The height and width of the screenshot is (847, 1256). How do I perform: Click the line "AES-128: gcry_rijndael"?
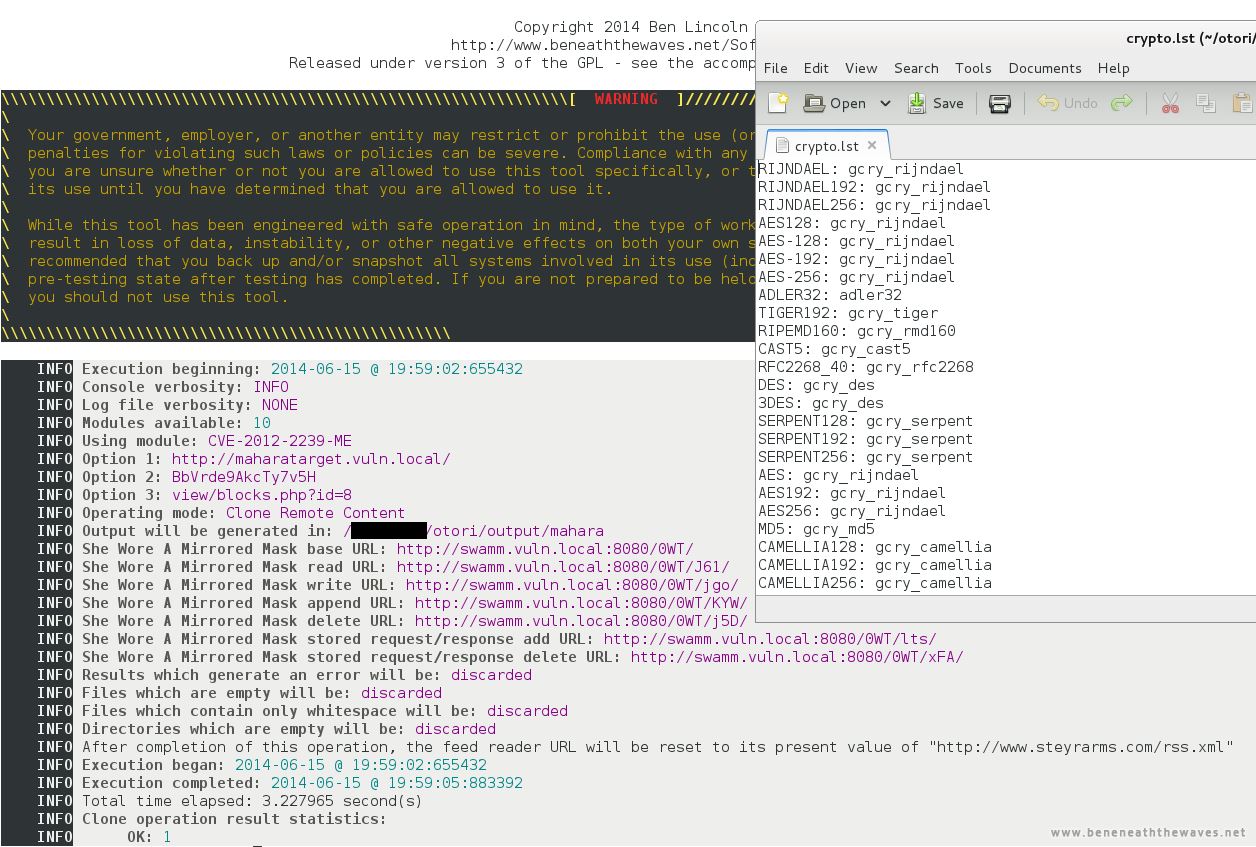[x=856, y=241]
